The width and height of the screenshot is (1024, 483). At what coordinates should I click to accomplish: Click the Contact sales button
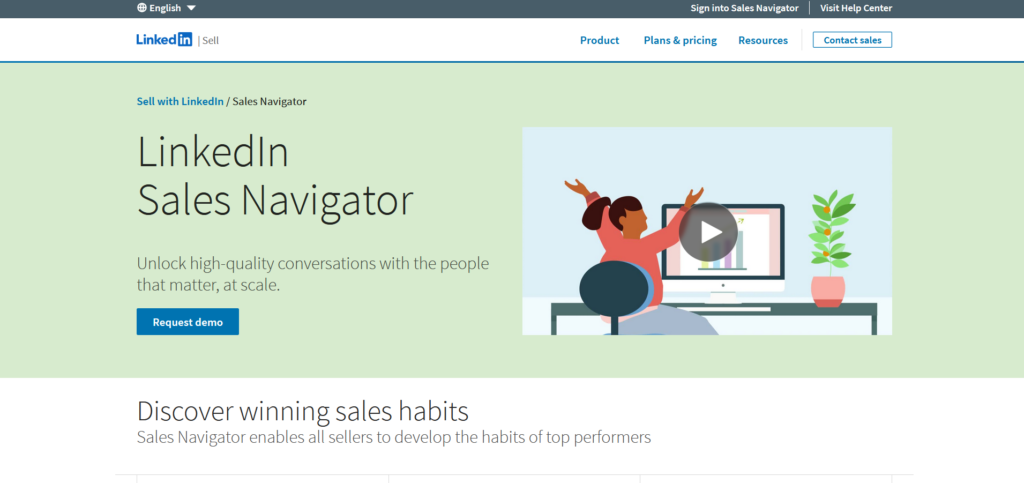pos(852,40)
